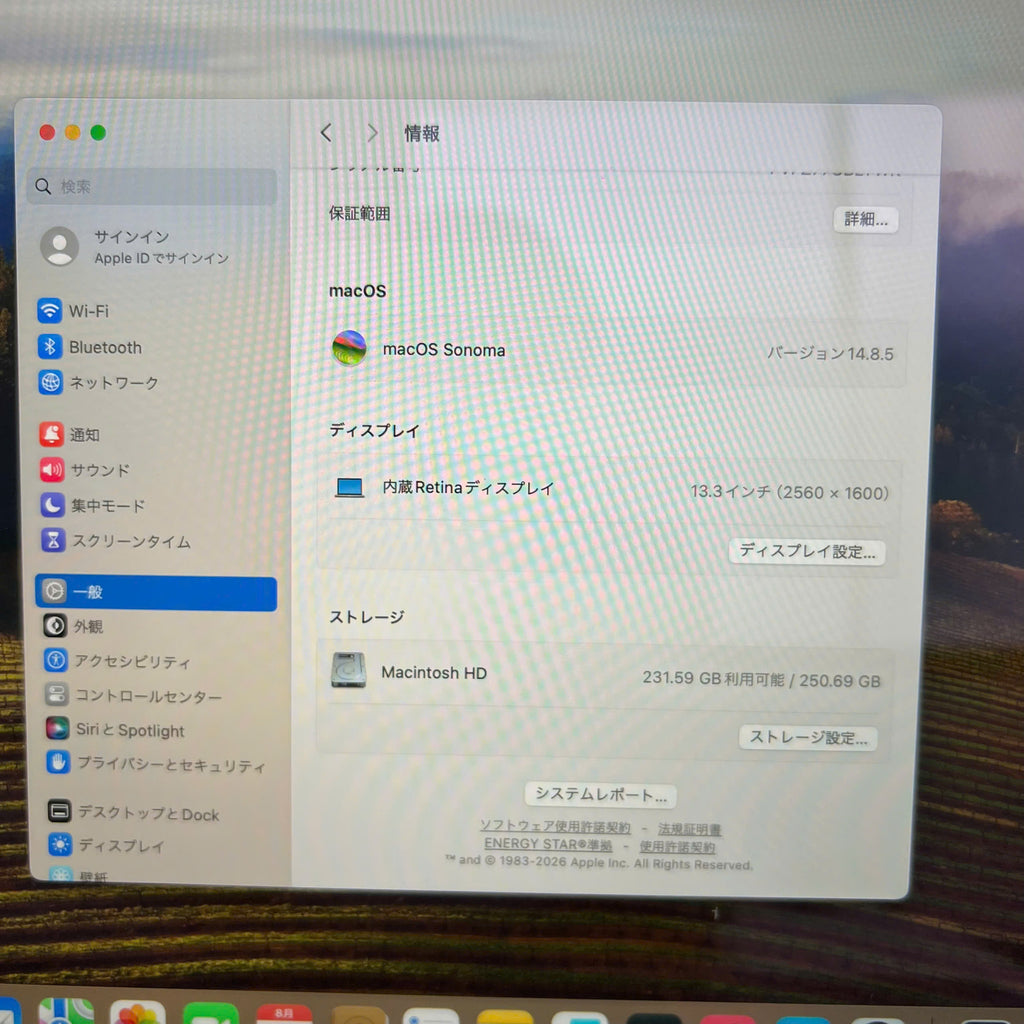Open ストレージ設定... button
This screenshot has width=1024, height=1024.
click(808, 738)
